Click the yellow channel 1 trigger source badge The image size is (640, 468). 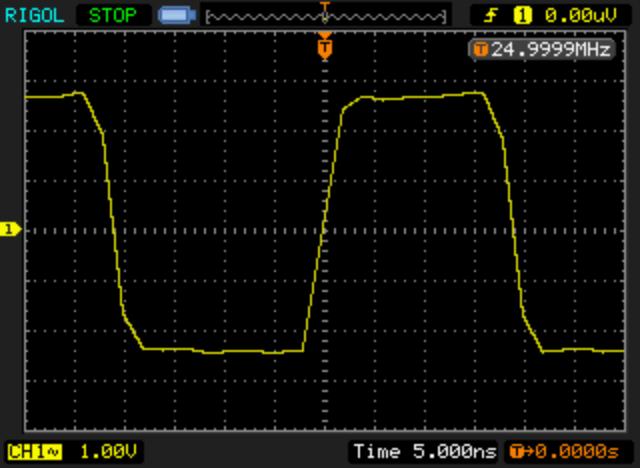click(x=522, y=16)
